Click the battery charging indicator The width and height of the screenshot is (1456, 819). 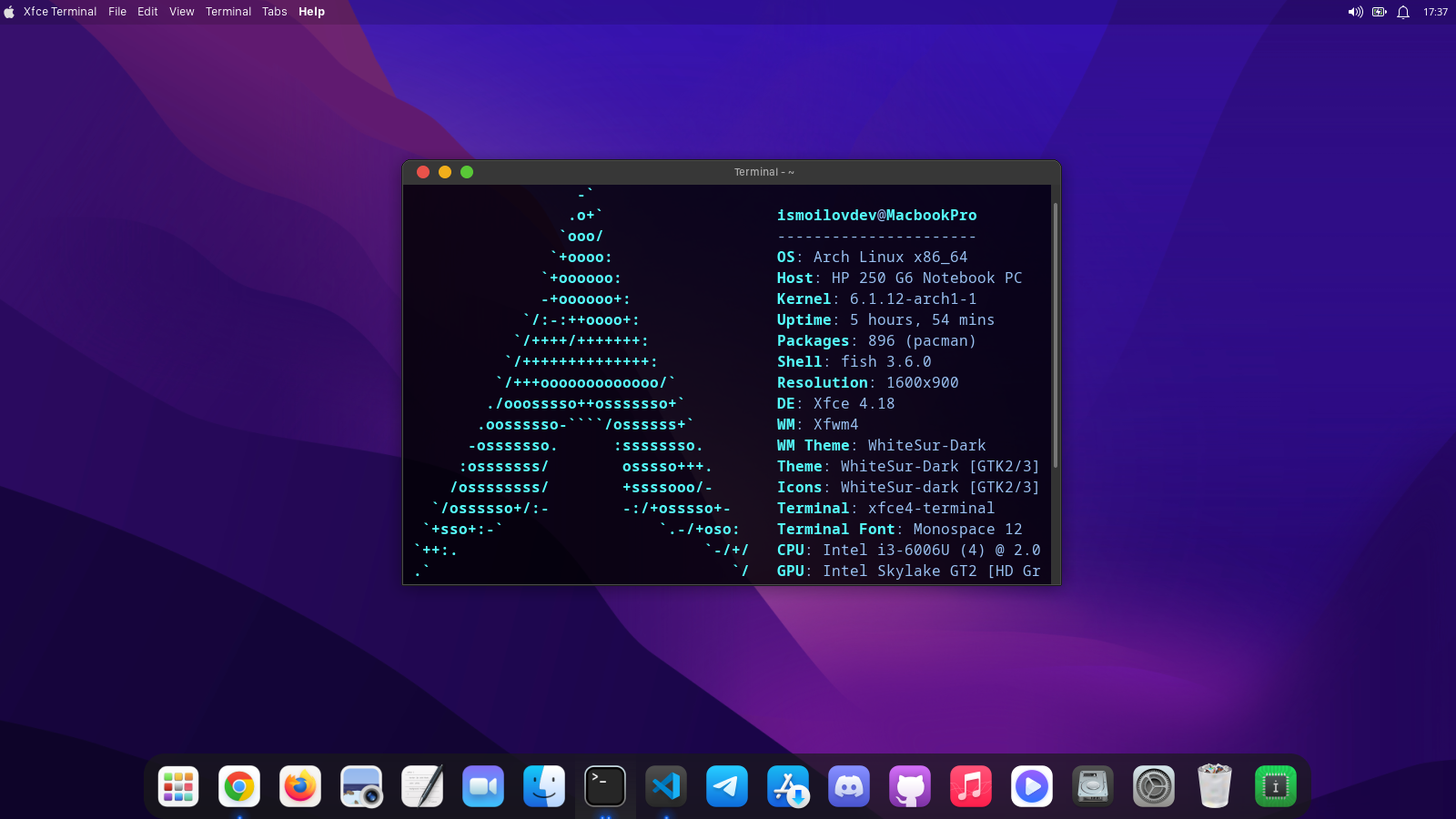pos(1380,12)
